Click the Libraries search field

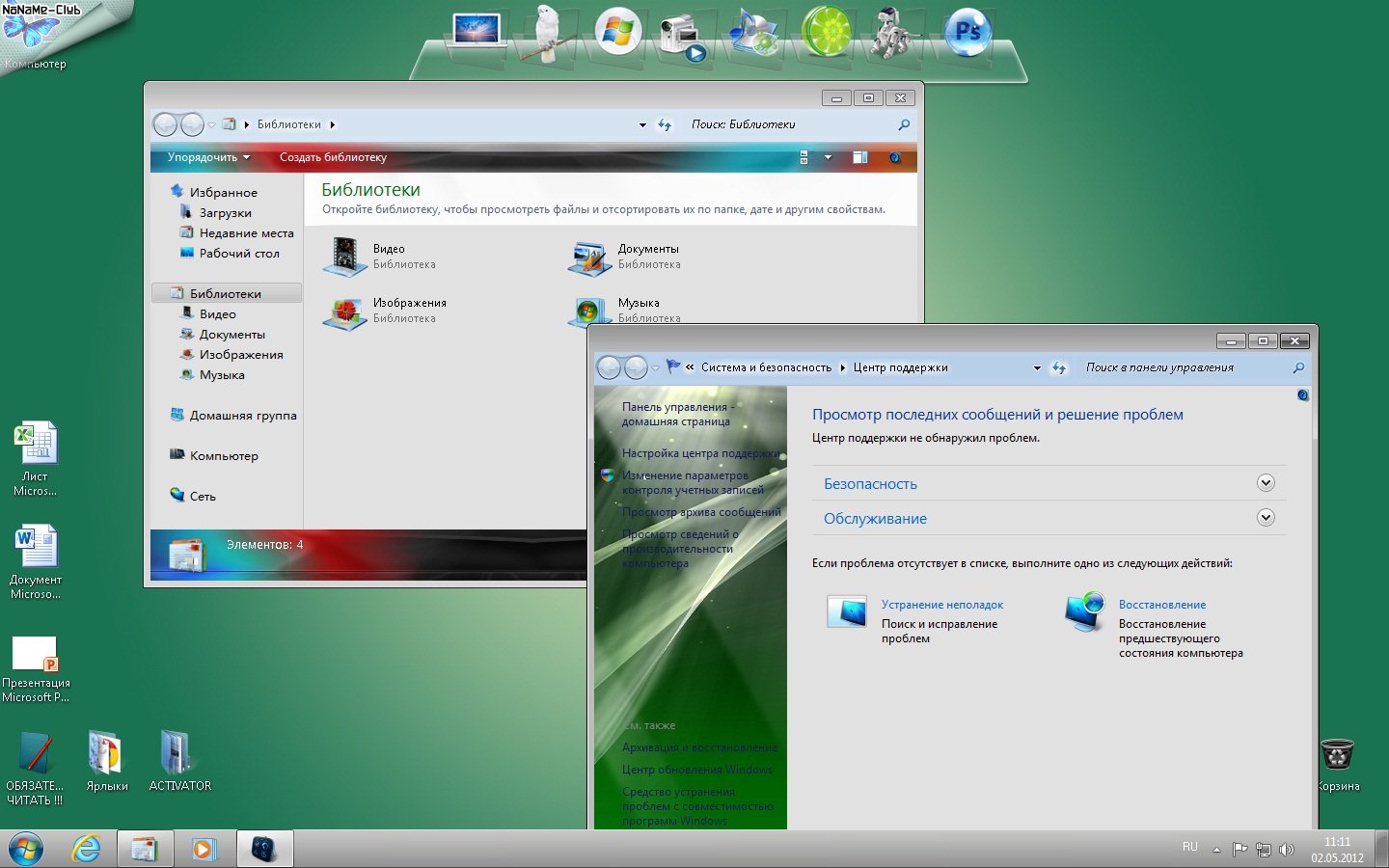coord(791,124)
